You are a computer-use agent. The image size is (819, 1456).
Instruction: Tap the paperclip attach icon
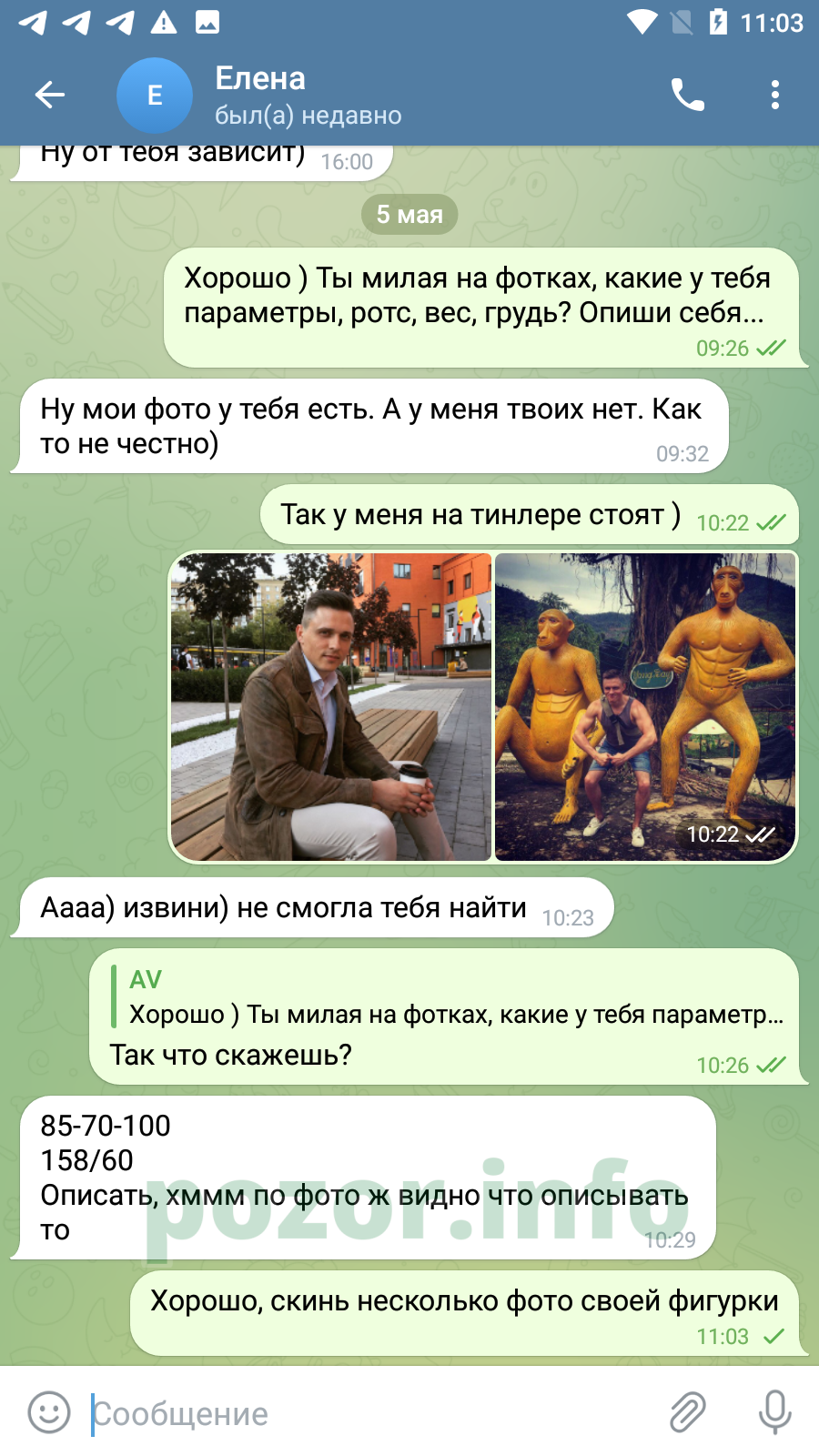point(688,1413)
